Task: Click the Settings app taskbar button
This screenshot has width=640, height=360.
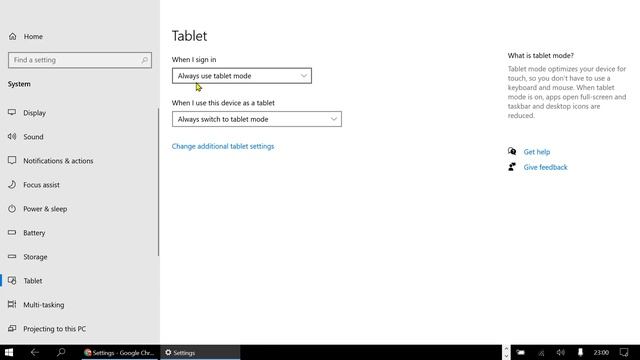Action: (200, 353)
